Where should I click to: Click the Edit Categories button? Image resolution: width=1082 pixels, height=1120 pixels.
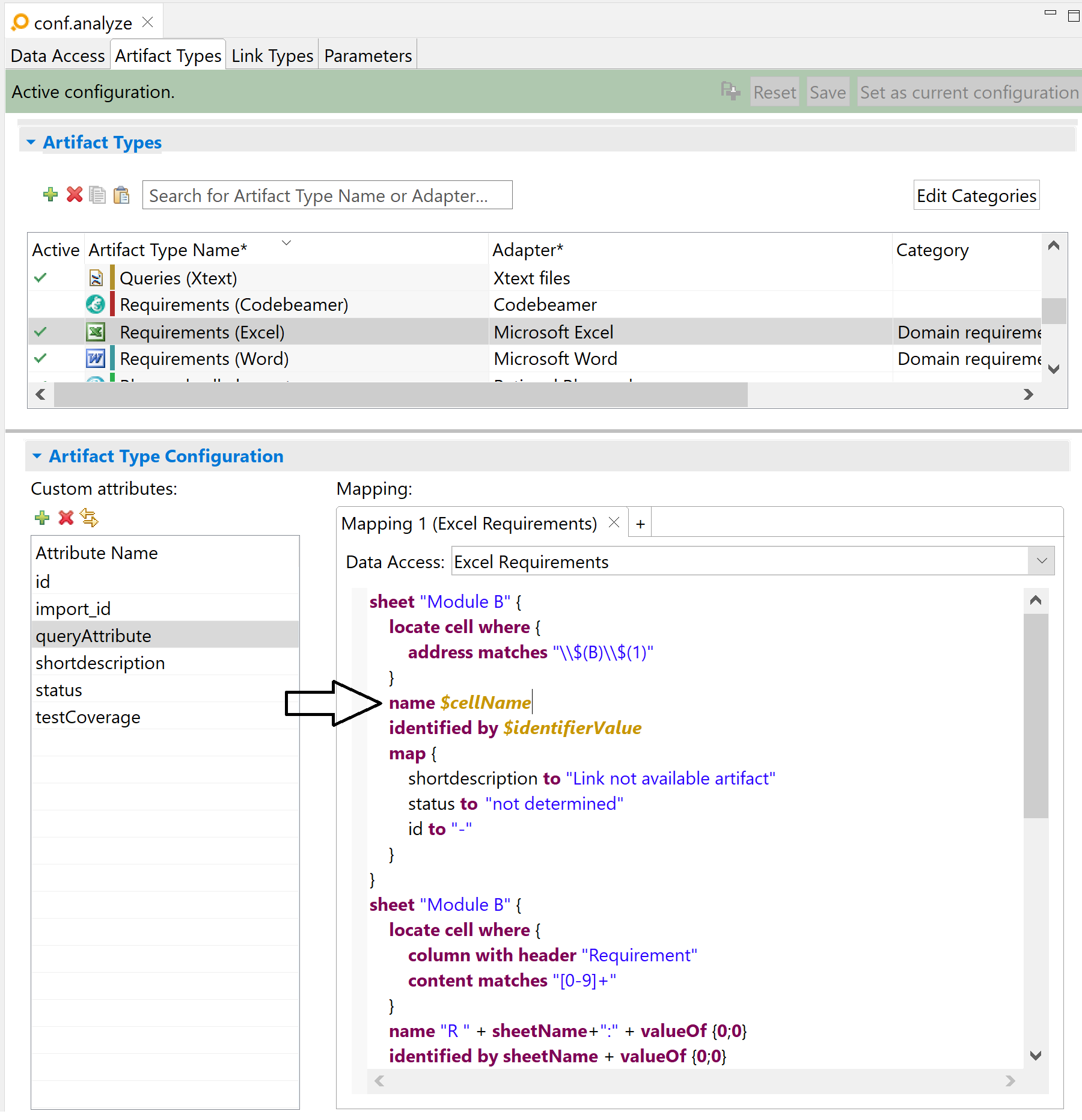pyautogui.click(x=976, y=195)
